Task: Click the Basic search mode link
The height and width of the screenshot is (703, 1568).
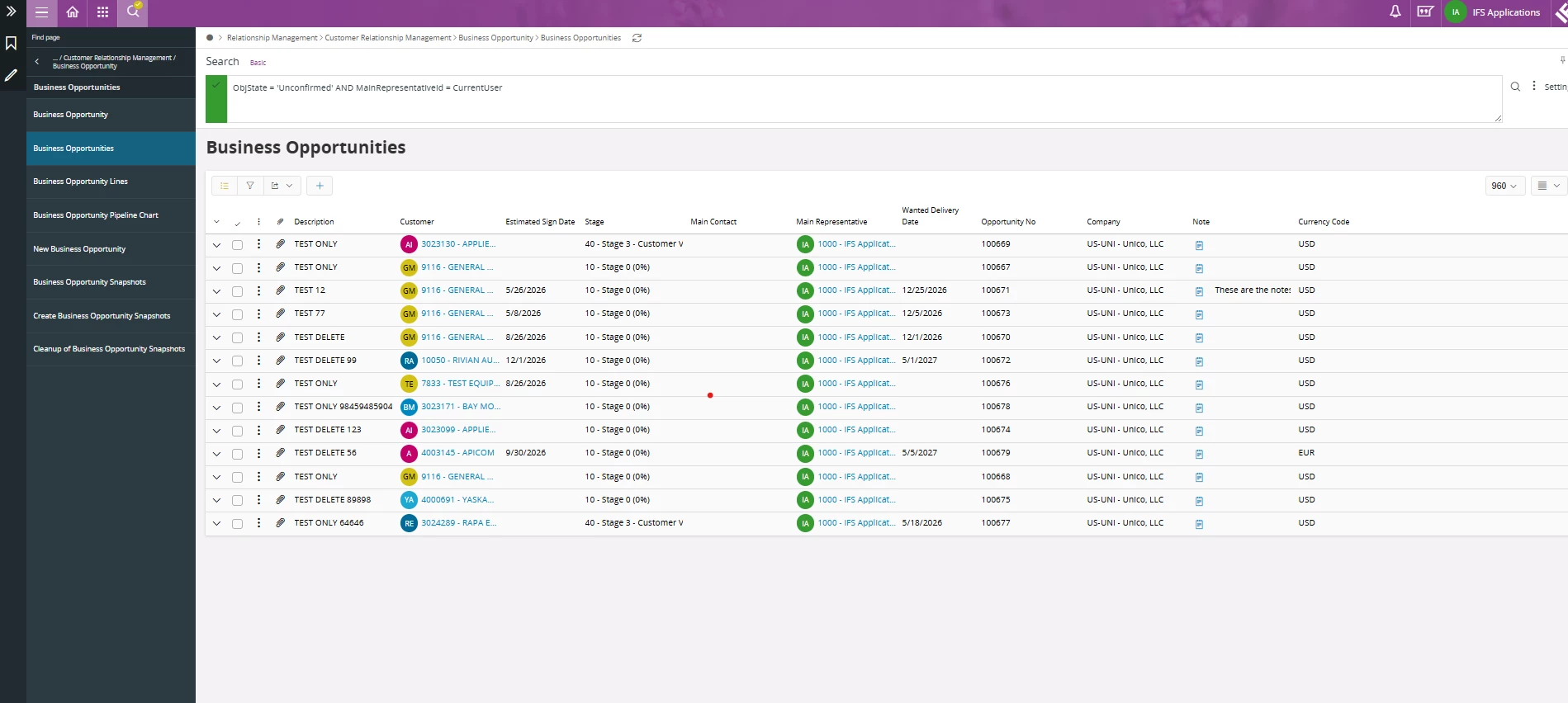Action: pyautogui.click(x=258, y=63)
